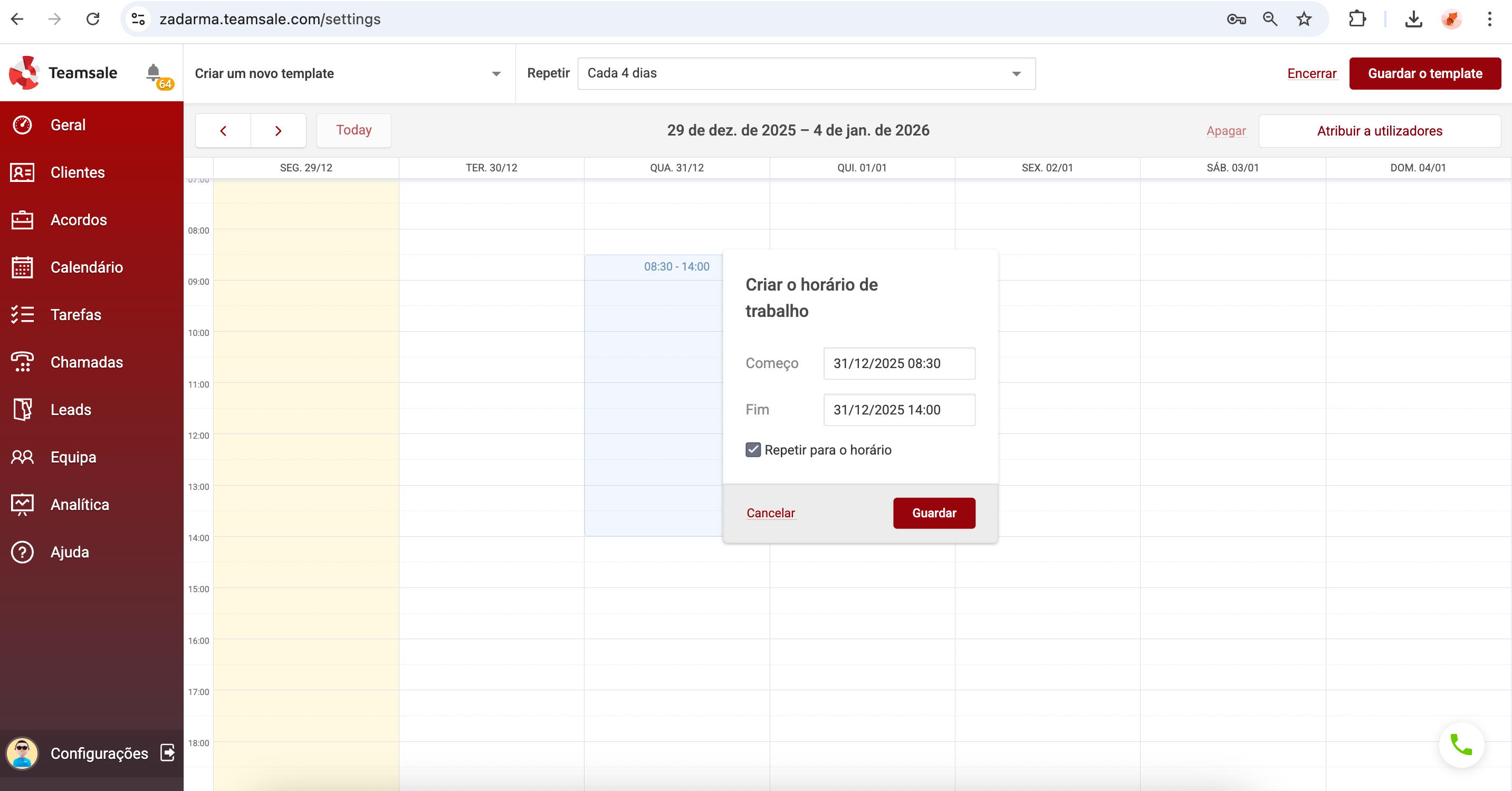Viewport: 1512px width, 791px height.
Task: Click the notification bell icon
Action: point(153,72)
